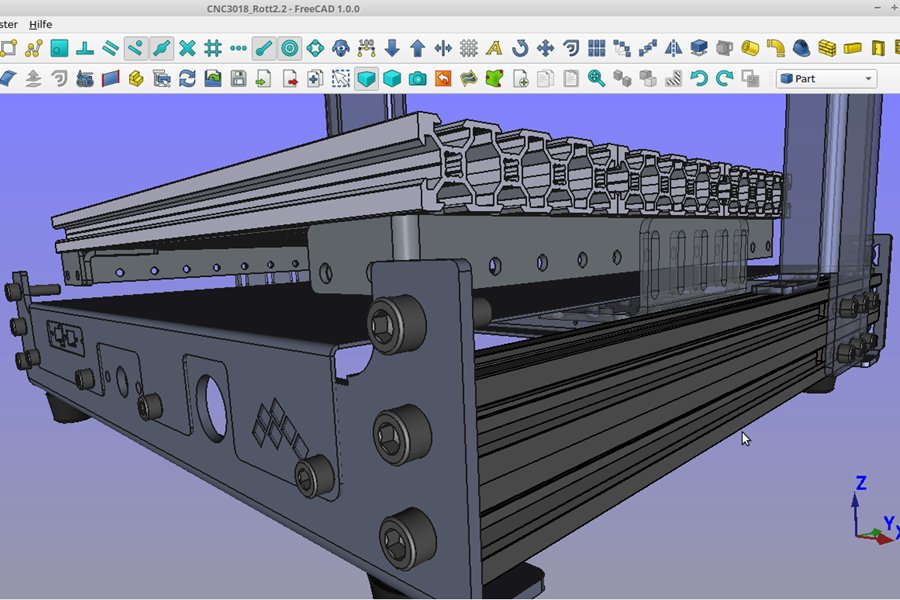Select the Draft Move four-arrow tool
900x600 pixels.
[x=545, y=48]
